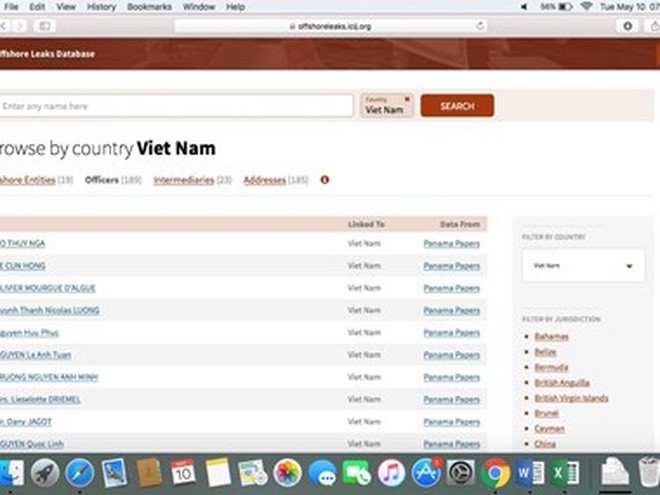Open the Help menu
The width and height of the screenshot is (660, 495).
click(235, 7)
